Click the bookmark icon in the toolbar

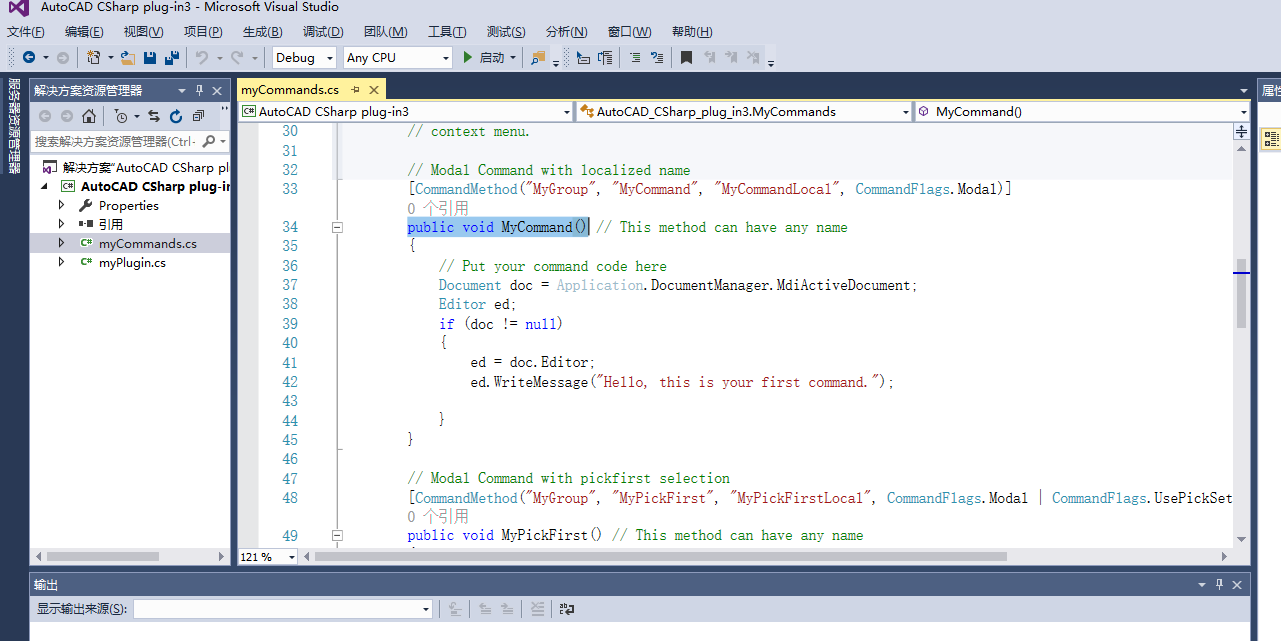pos(686,58)
